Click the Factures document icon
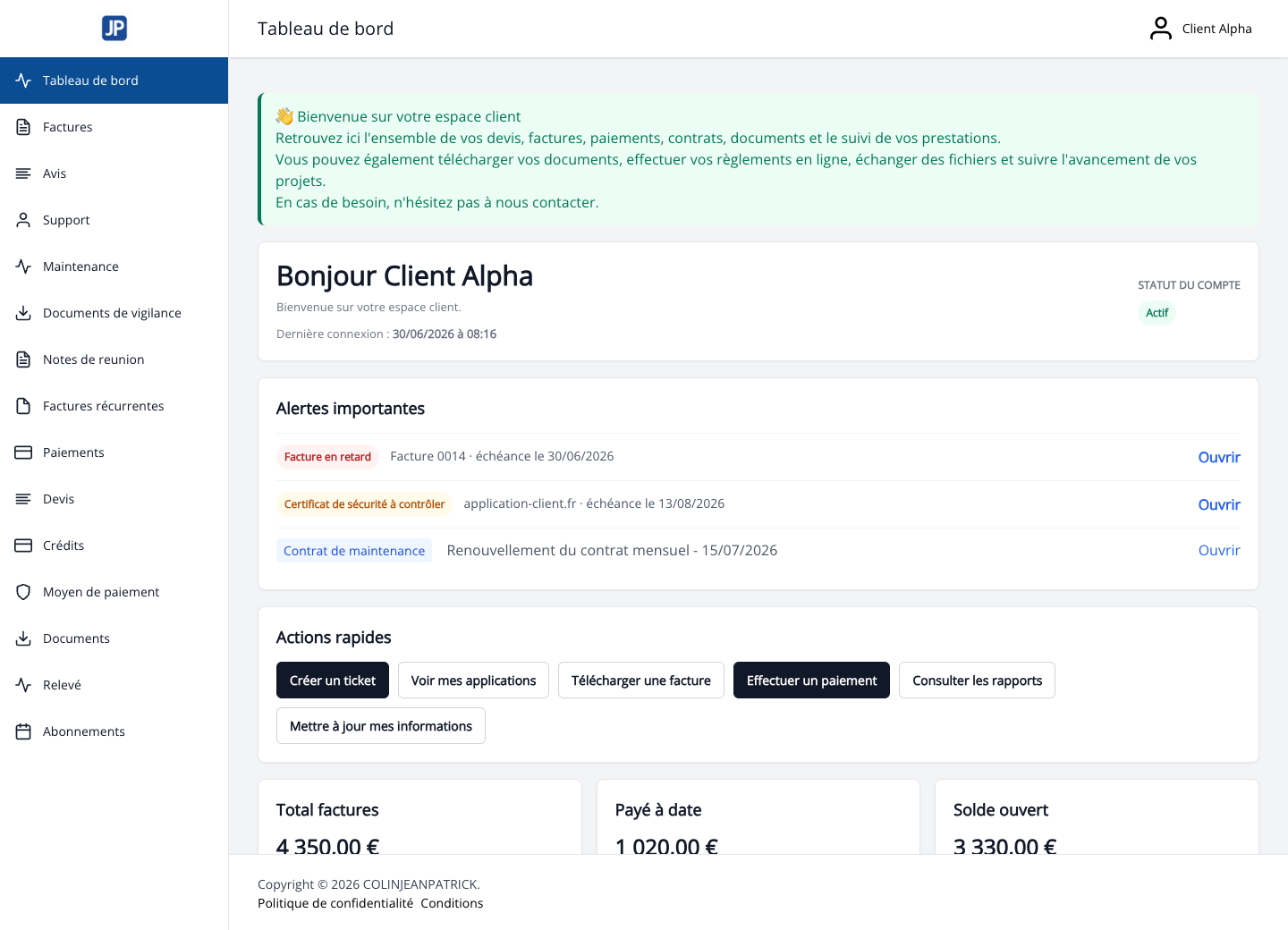Screen dimensions: 1288x930 click(x=23, y=127)
